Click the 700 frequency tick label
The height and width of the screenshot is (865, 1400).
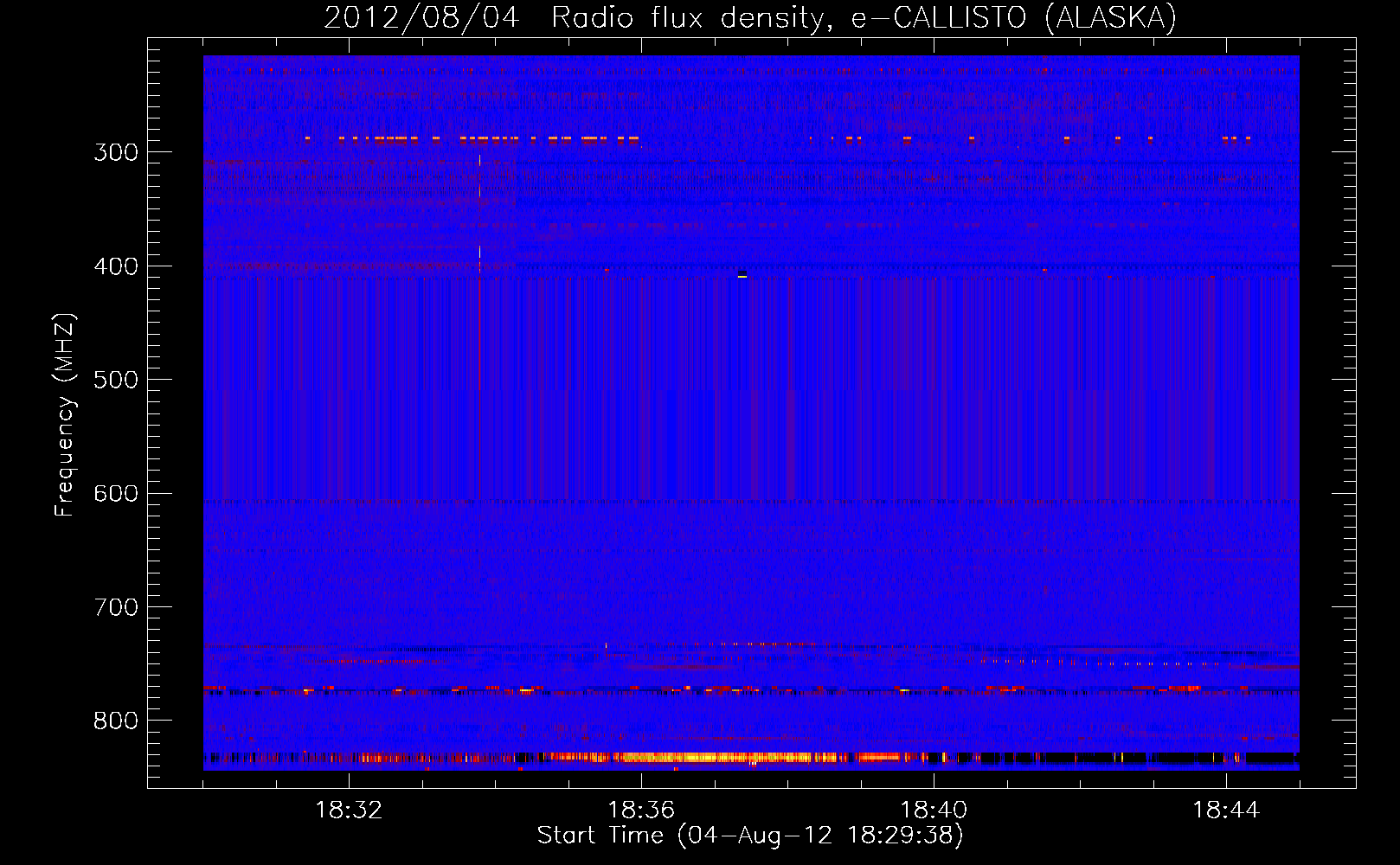point(116,607)
